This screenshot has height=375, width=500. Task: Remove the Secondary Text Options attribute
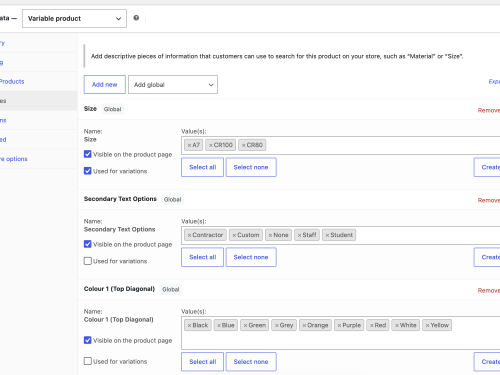tap(489, 200)
